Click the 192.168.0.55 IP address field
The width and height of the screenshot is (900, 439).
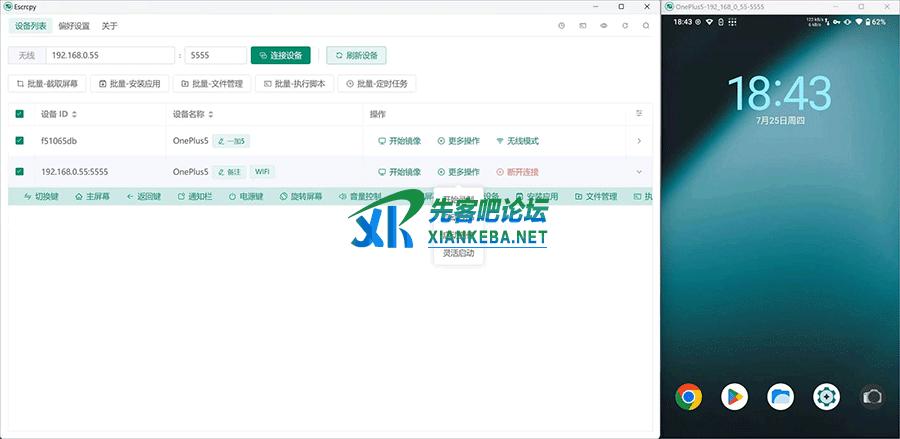(x=108, y=55)
